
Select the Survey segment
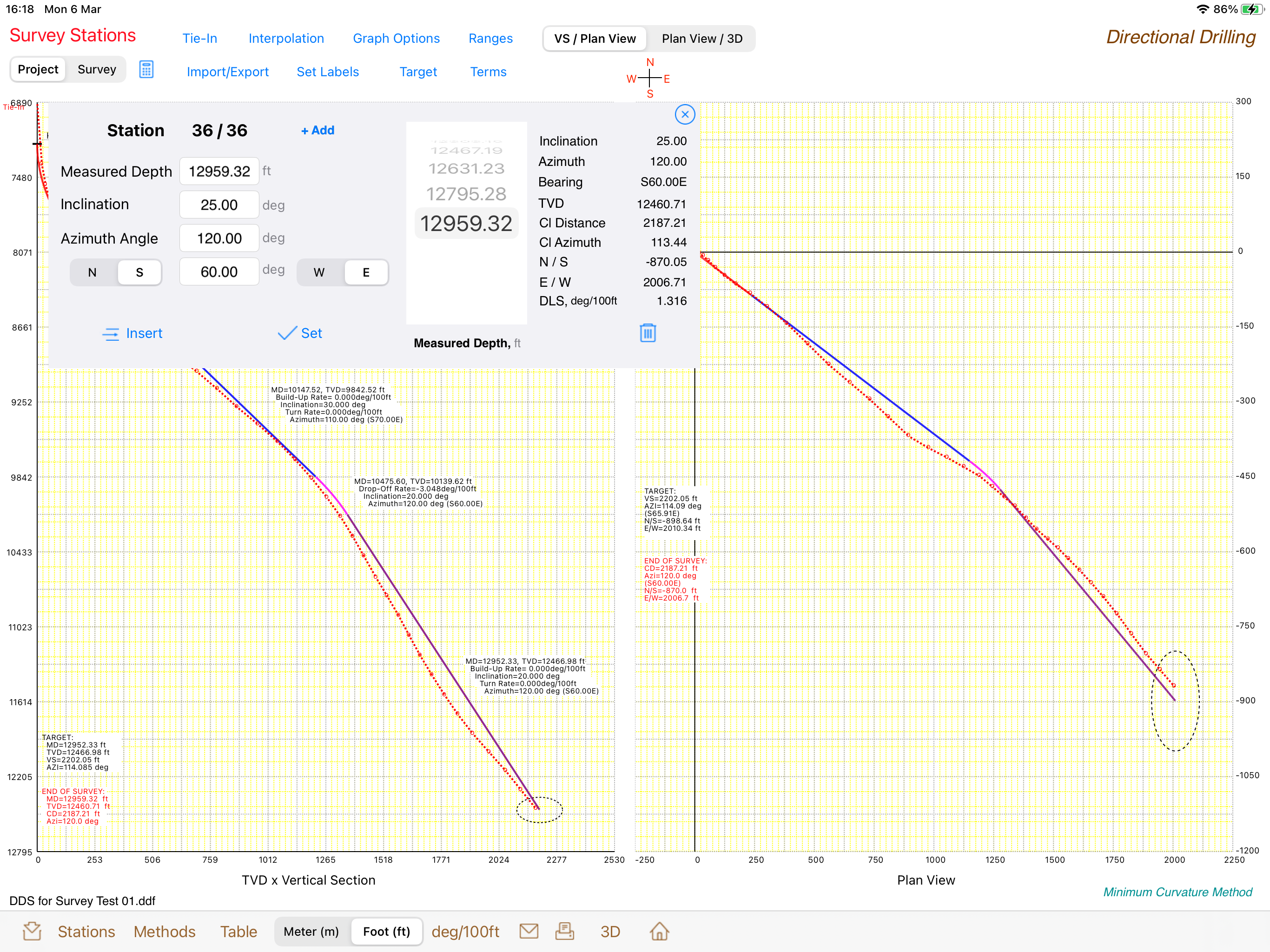click(x=96, y=69)
